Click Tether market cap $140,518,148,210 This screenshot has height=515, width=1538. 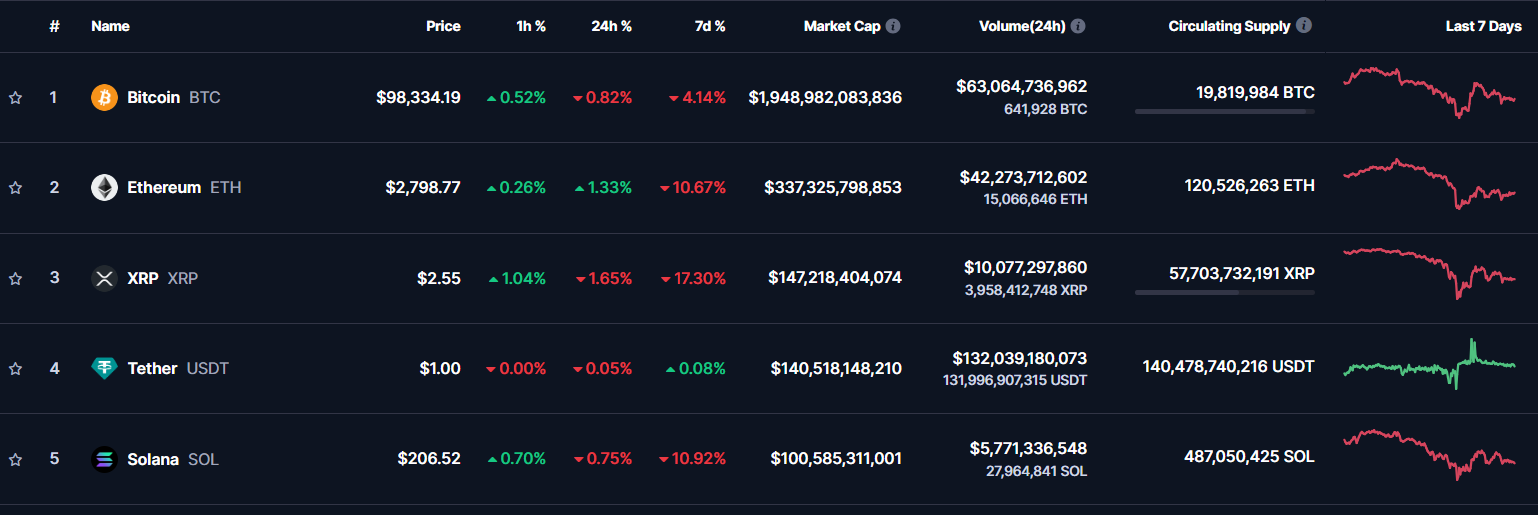click(836, 369)
